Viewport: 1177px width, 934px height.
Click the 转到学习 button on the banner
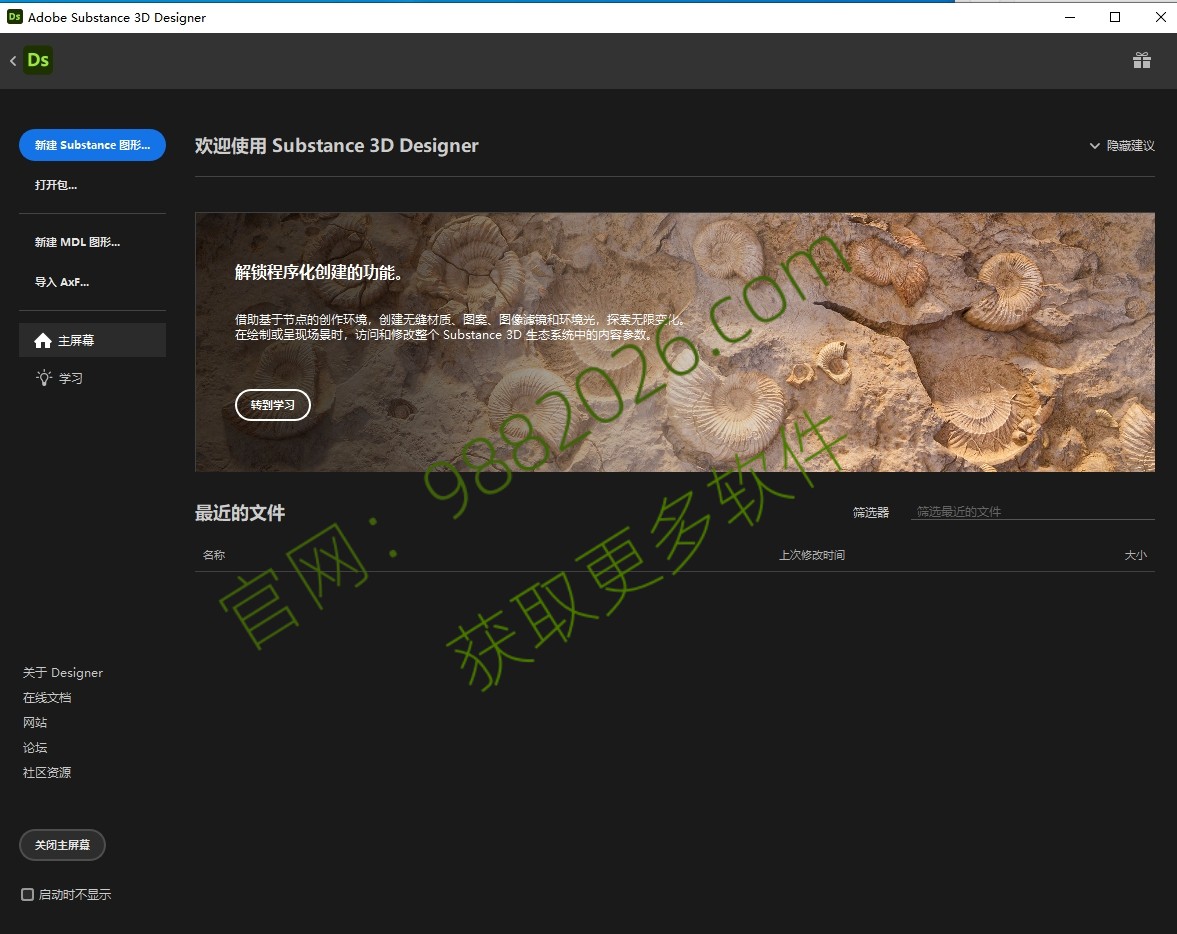pos(272,405)
